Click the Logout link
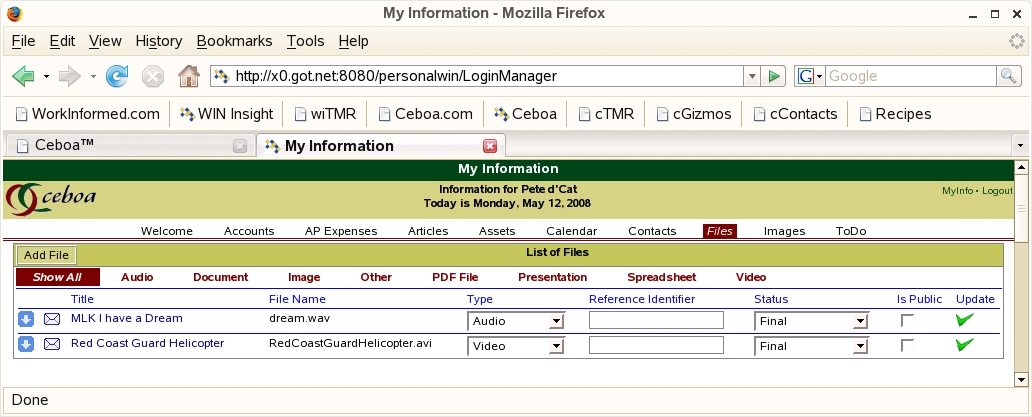1032x417 pixels. (997, 191)
